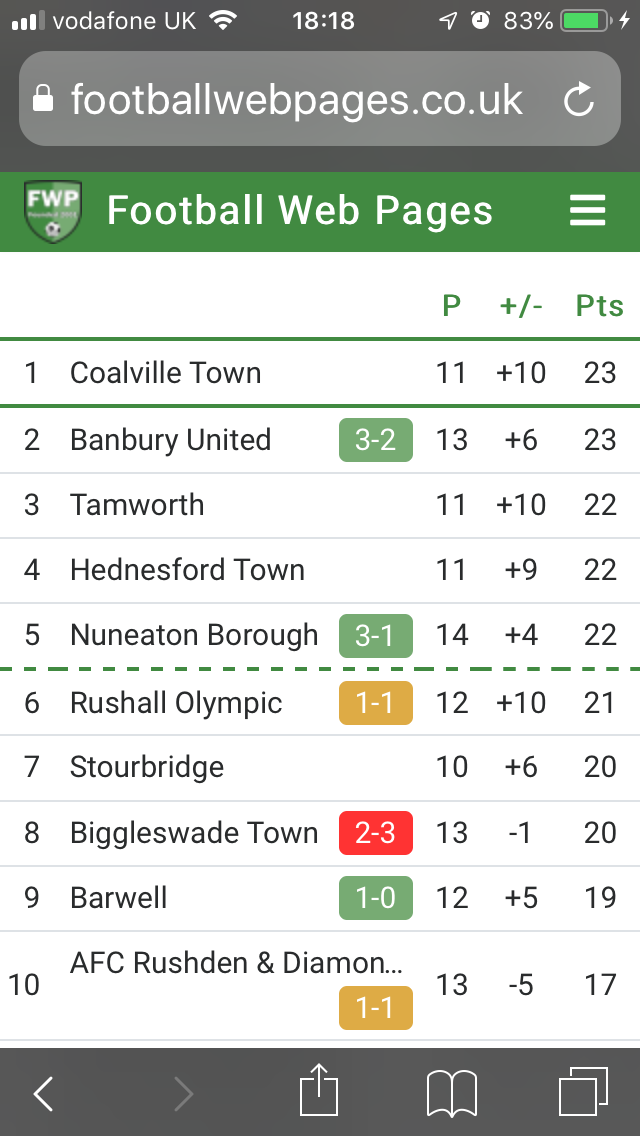The image size is (640, 1136).
Task: Reload the page with refresh icon
Action: coord(579,99)
